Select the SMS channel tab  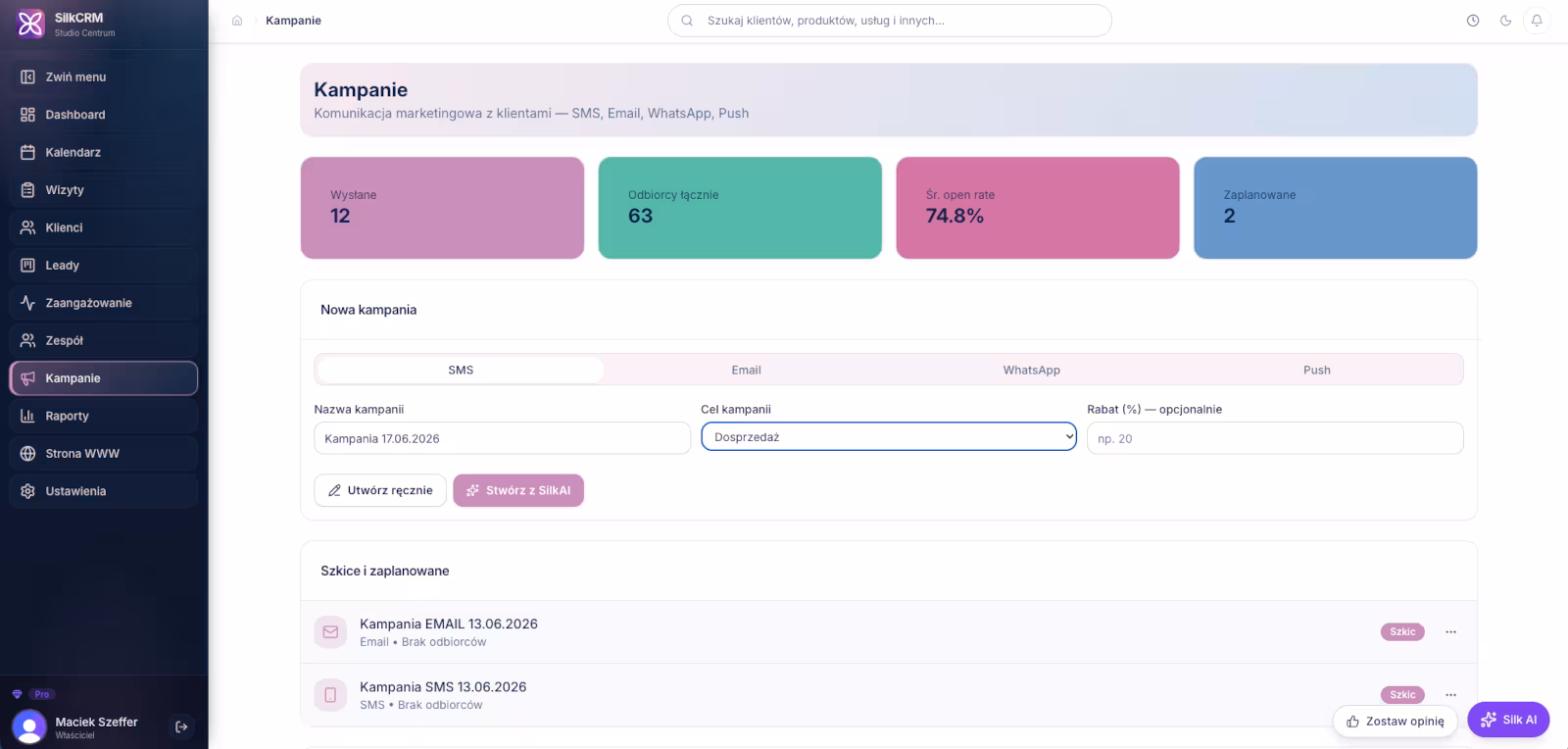coord(461,370)
